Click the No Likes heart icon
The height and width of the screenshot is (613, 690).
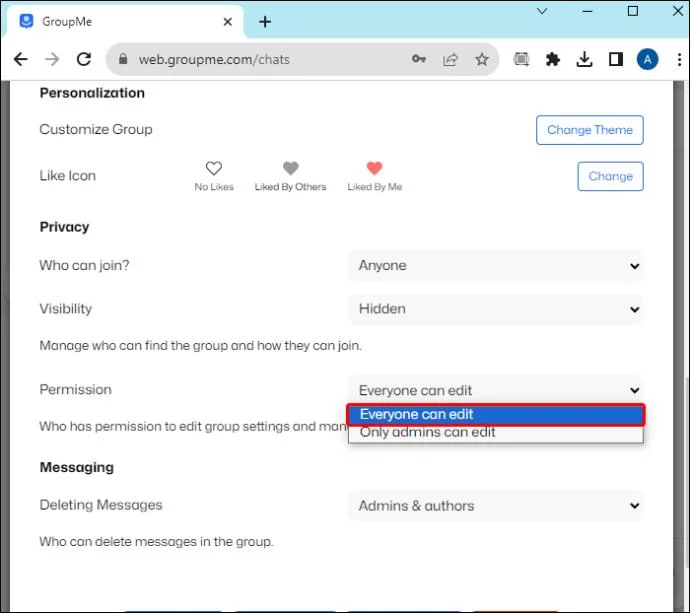click(x=214, y=168)
